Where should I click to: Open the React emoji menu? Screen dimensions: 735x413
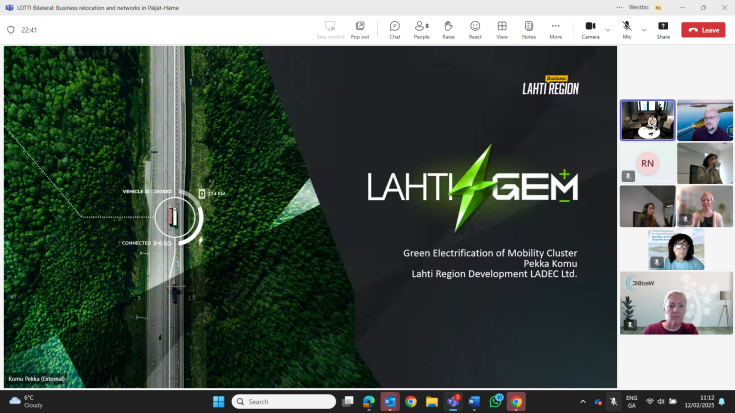pos(475,30)
